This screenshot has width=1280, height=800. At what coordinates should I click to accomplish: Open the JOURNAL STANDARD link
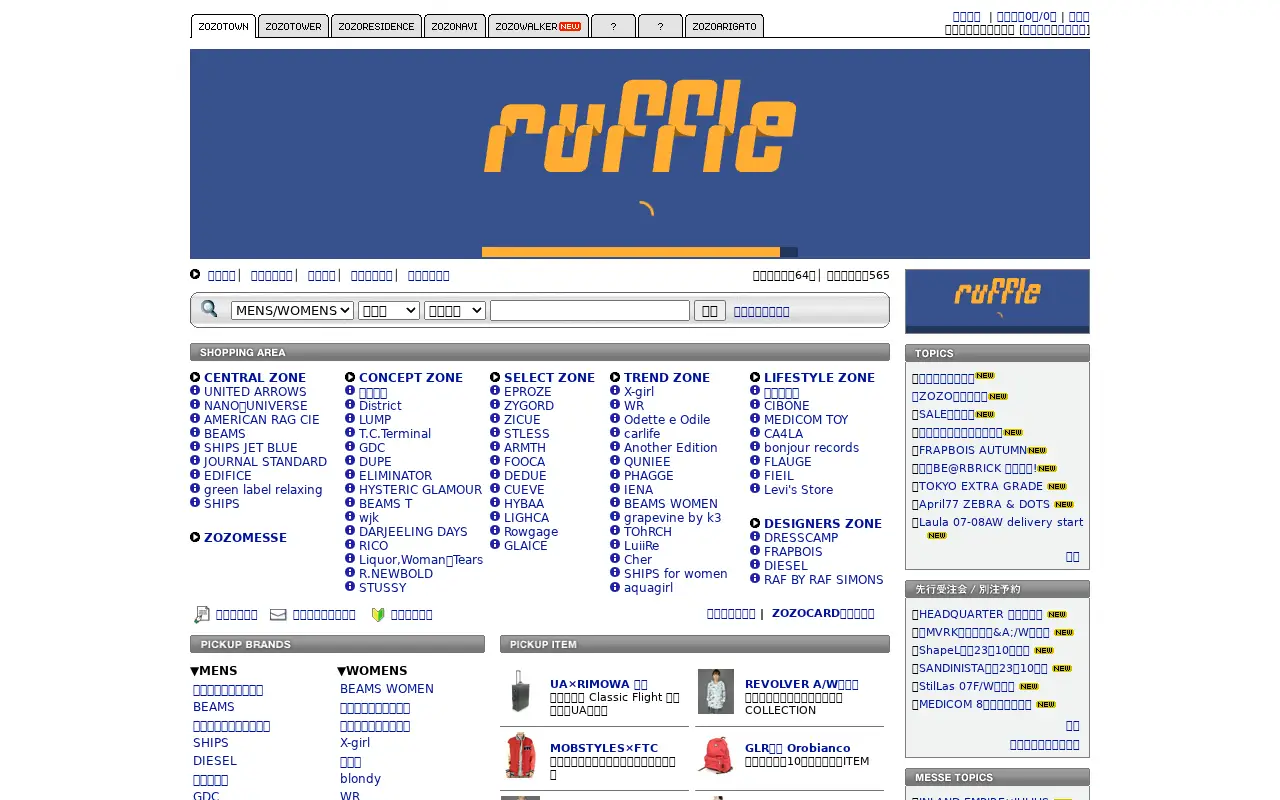[x=265, y=462]
